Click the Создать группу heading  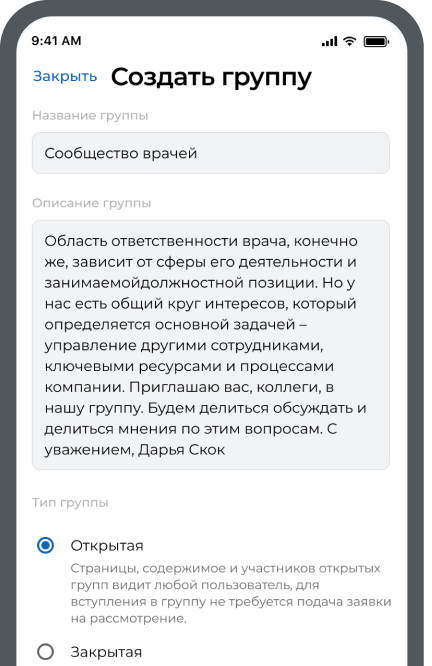tap(211, 77)
